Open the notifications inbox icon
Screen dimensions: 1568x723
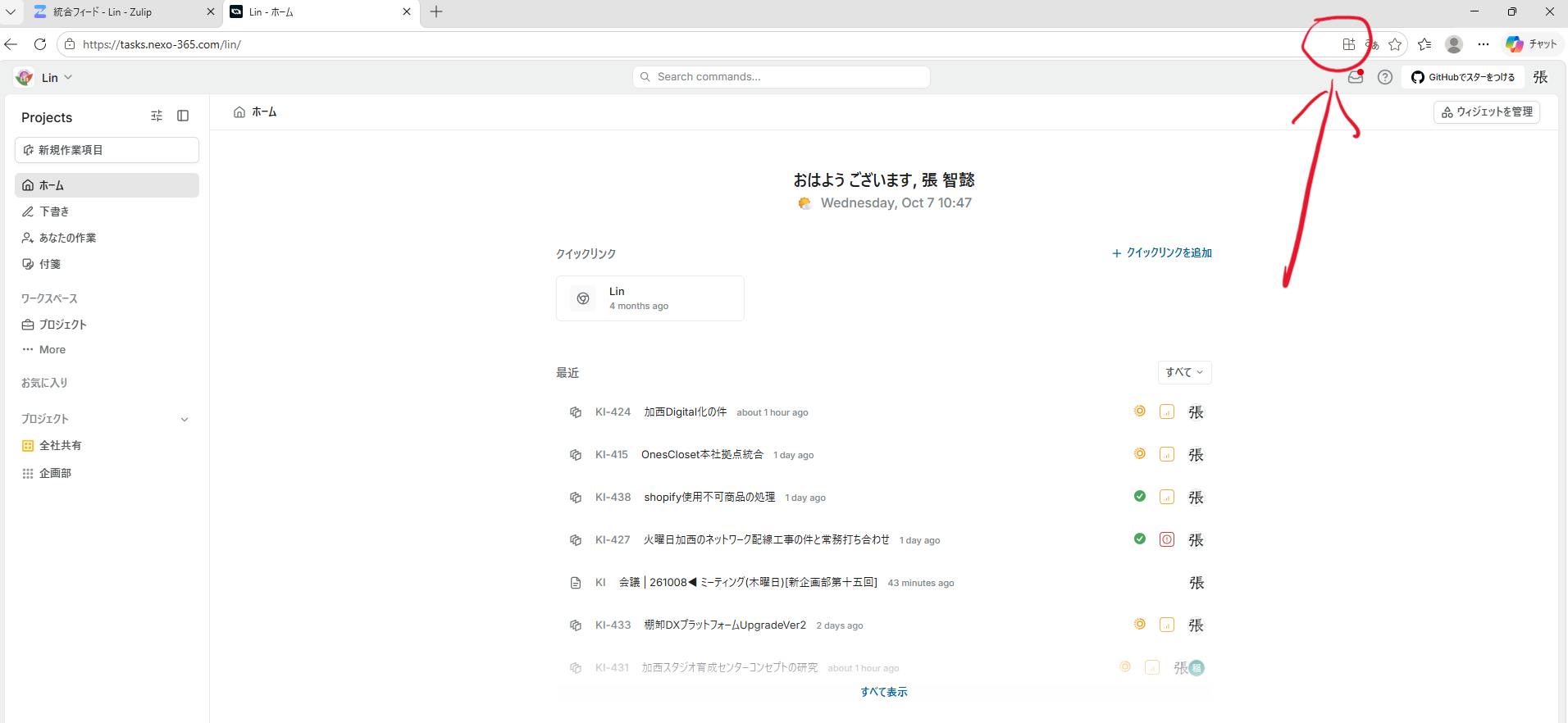coord(1356,77)
